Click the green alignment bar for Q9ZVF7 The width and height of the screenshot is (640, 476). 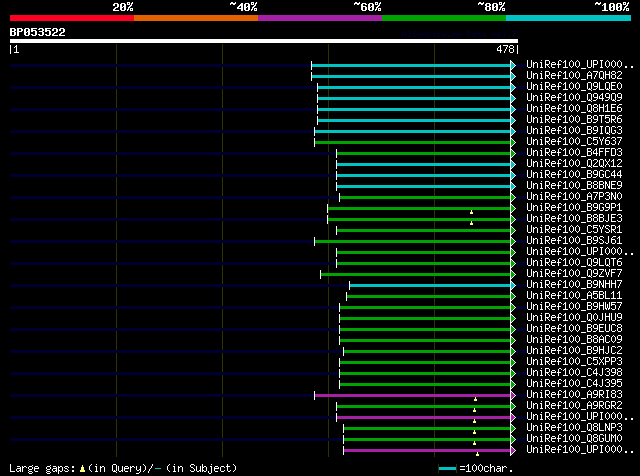(416, 274)
